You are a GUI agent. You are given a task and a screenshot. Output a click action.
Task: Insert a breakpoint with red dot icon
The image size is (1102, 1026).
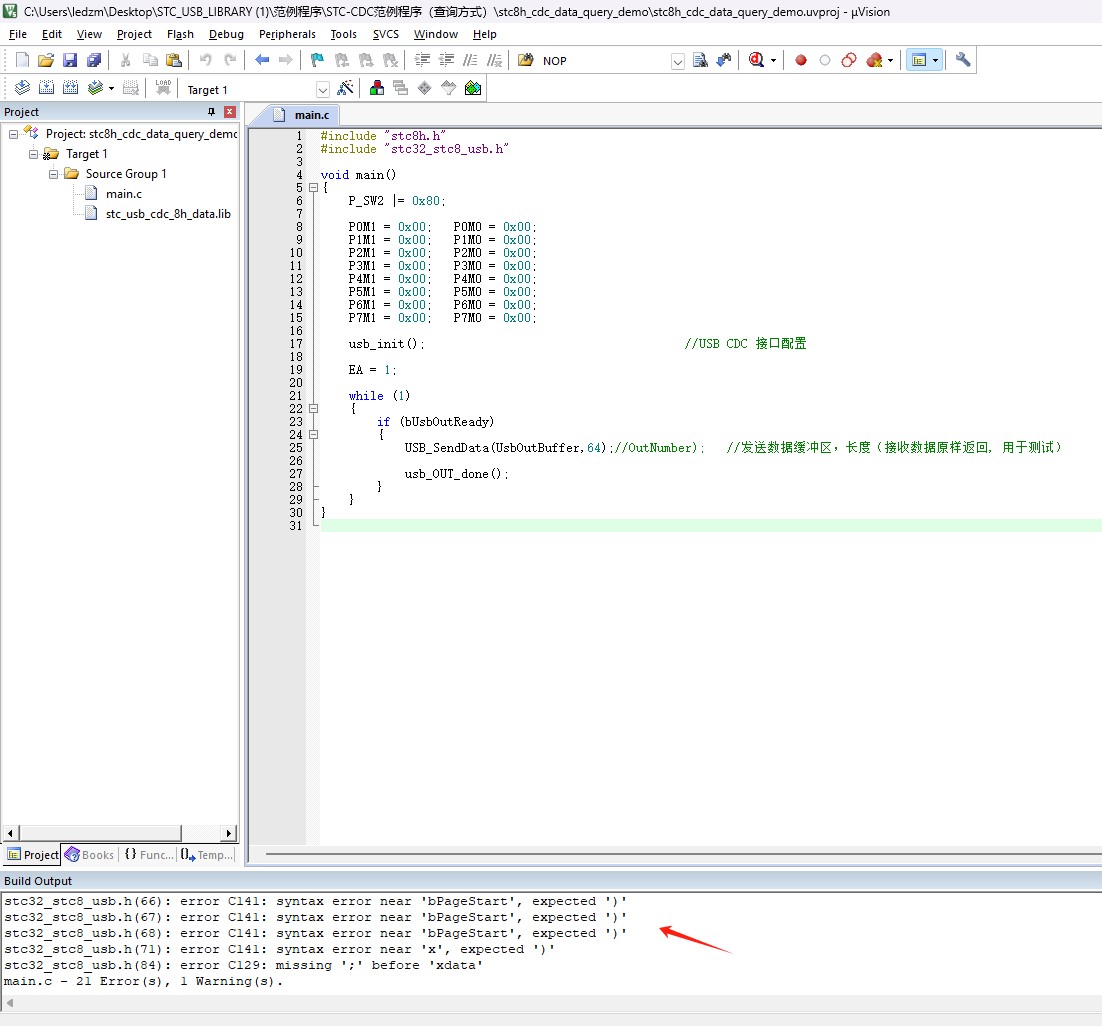point(801,60)
